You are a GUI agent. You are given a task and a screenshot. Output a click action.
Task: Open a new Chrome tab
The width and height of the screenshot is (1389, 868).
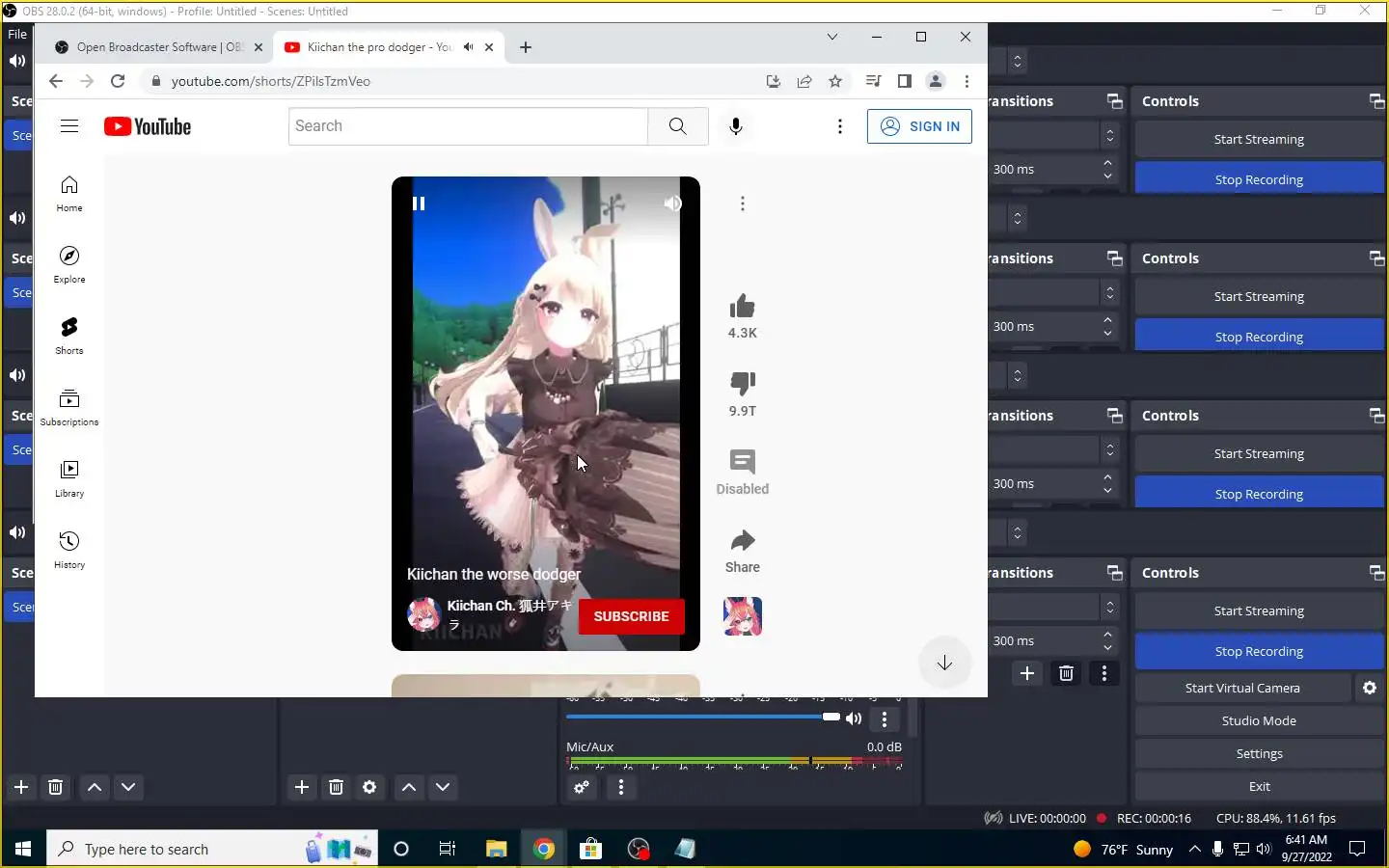[x=526, y=47]
